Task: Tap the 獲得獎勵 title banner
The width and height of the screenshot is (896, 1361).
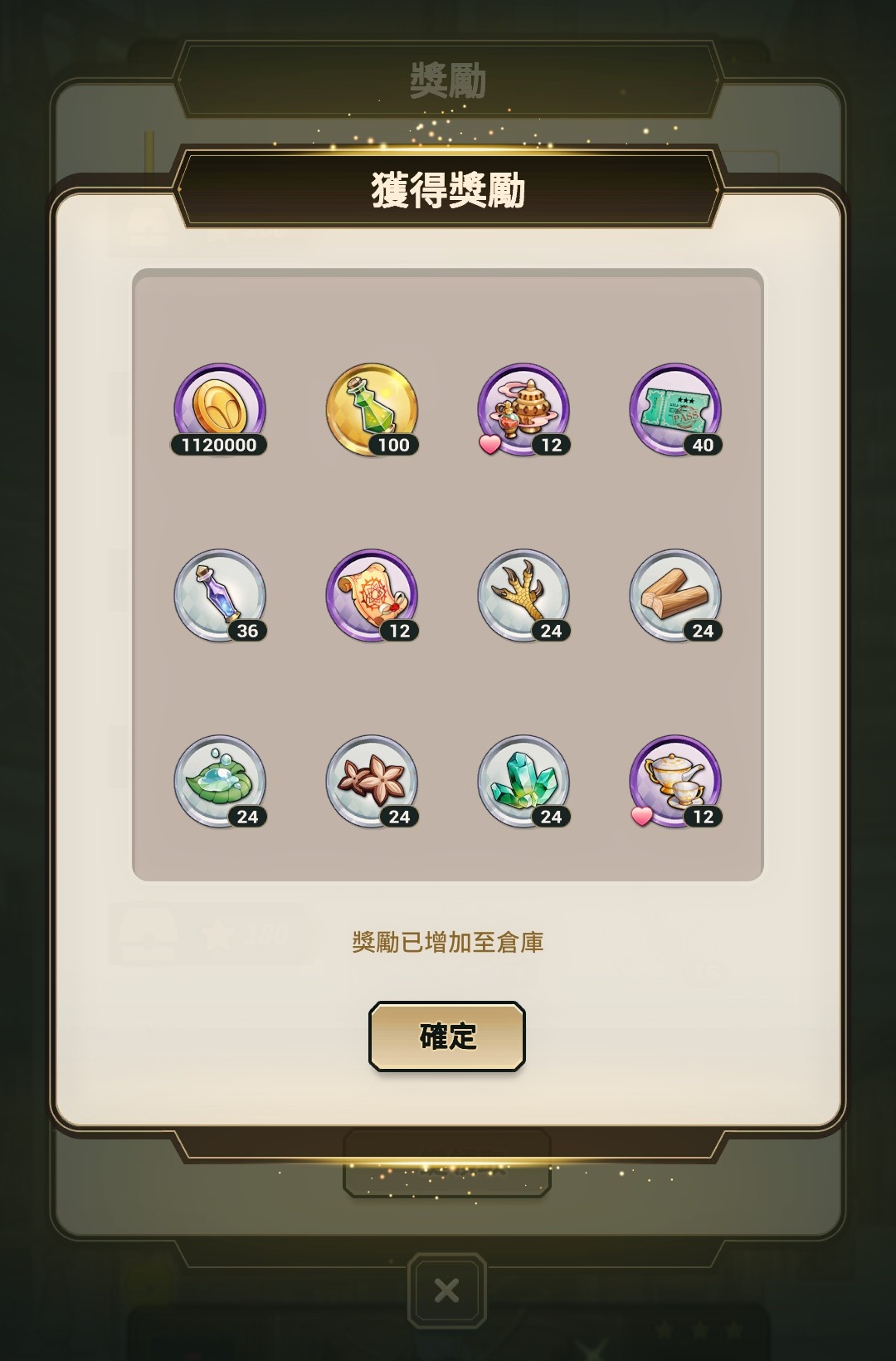Action: point(448,189)
